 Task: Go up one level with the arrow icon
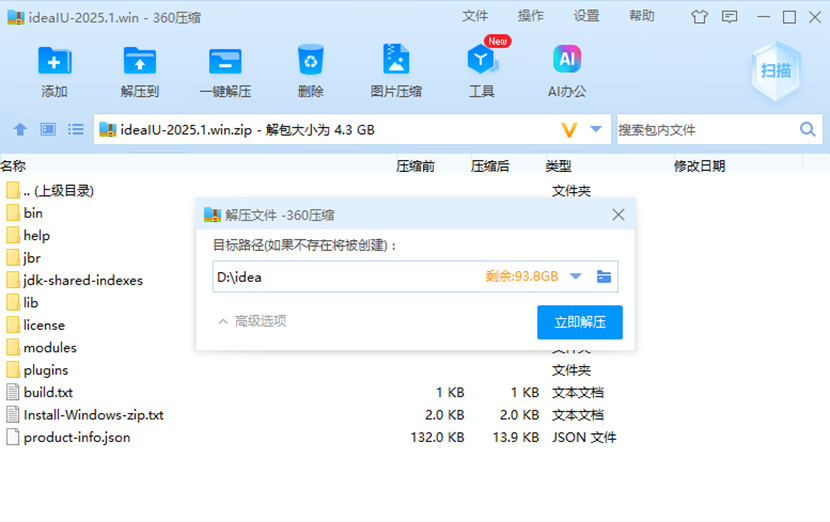click(20, 129)
